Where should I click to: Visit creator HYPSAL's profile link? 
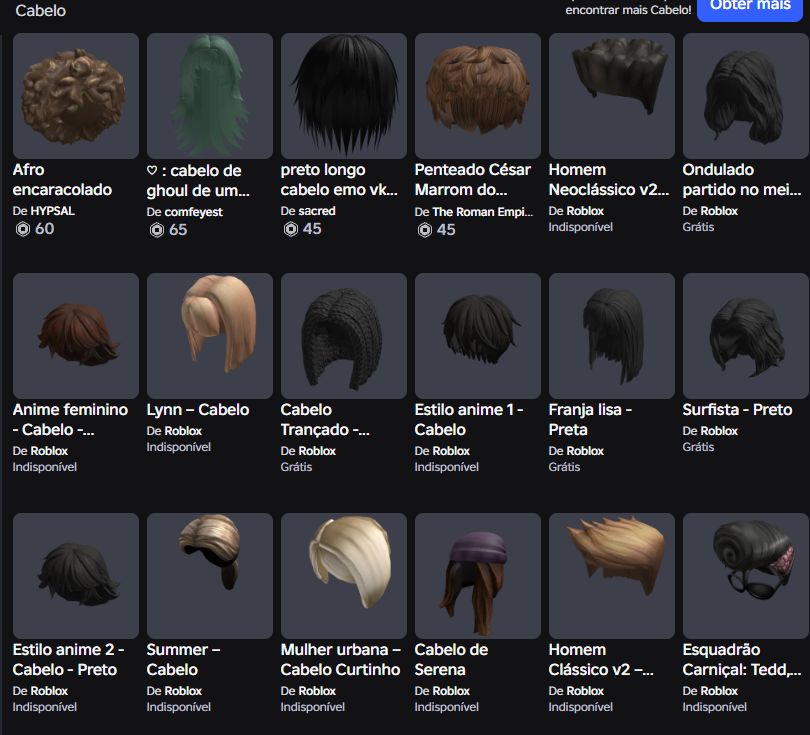52,211
